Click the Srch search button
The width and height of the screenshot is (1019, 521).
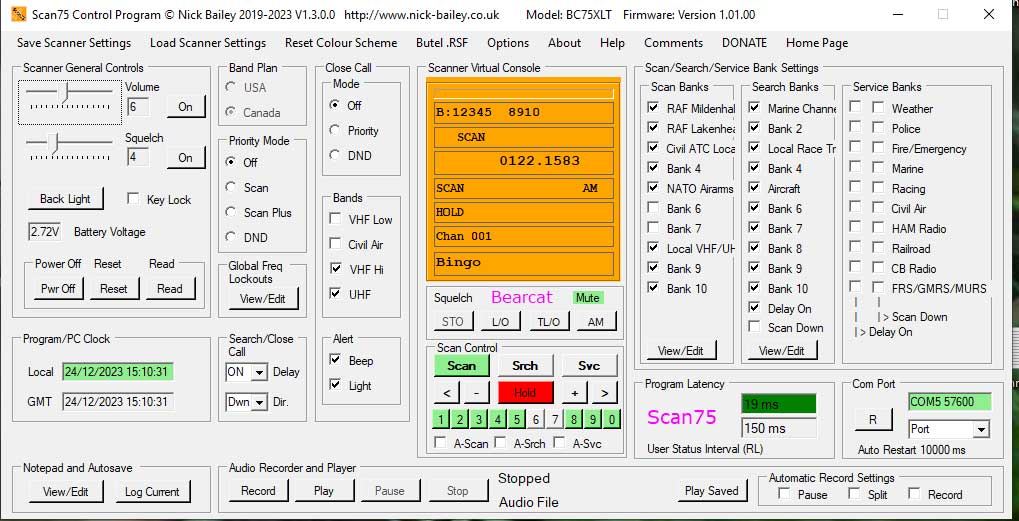(x=525, y=366)
